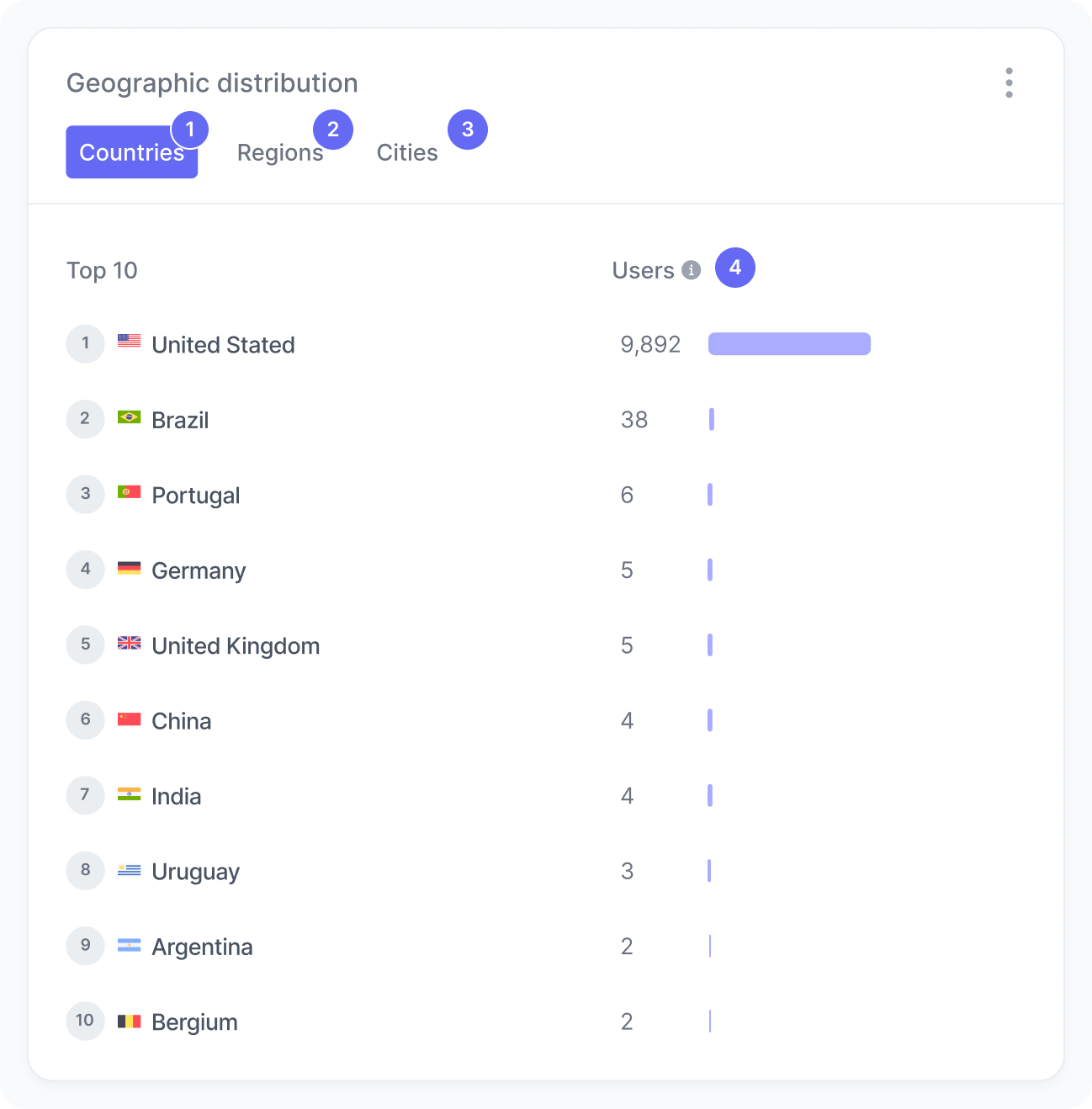This screenshot has width=1092, height=1109.
Task: Click the numbered badge labeled 4
Action: pos(734,268)
